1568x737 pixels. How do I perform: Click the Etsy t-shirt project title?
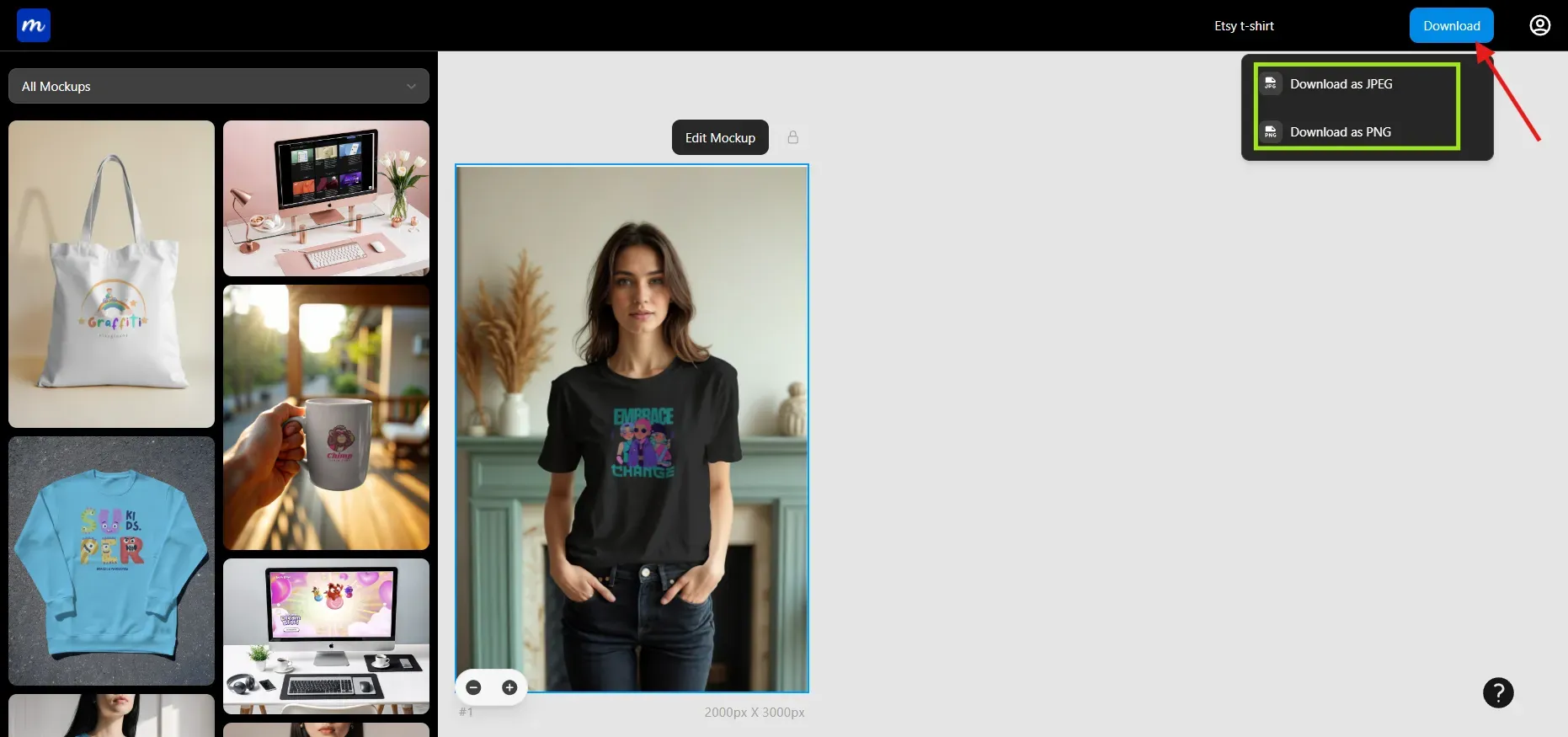pos(1244,26)
